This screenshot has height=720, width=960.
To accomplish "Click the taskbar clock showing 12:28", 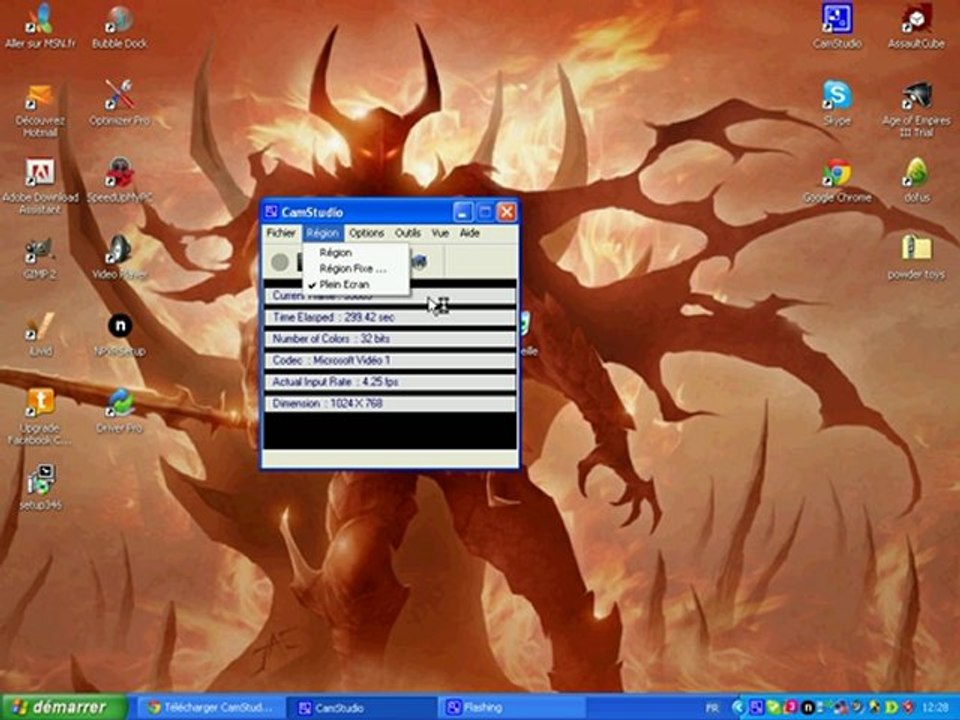I will (936, 708).
